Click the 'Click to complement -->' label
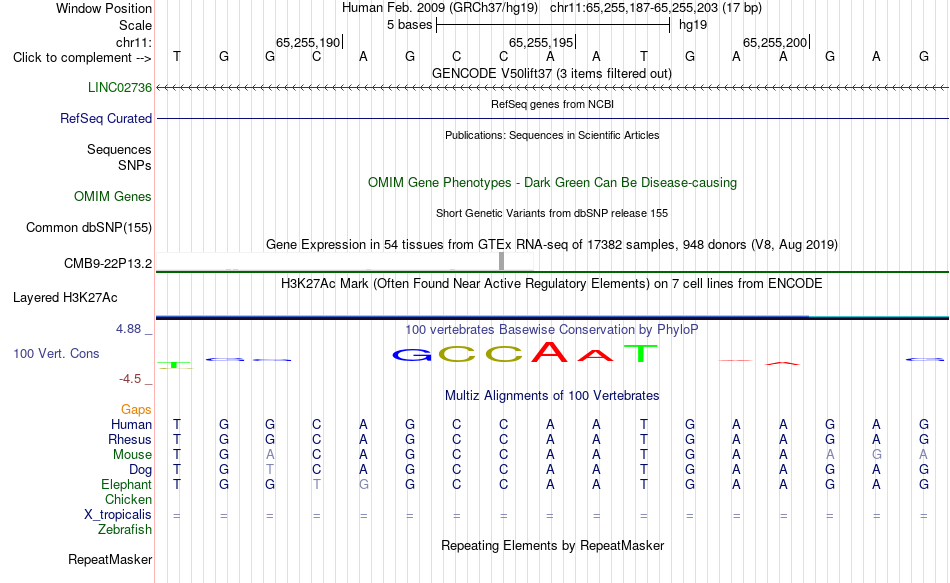950x583 pixels. 82,58
